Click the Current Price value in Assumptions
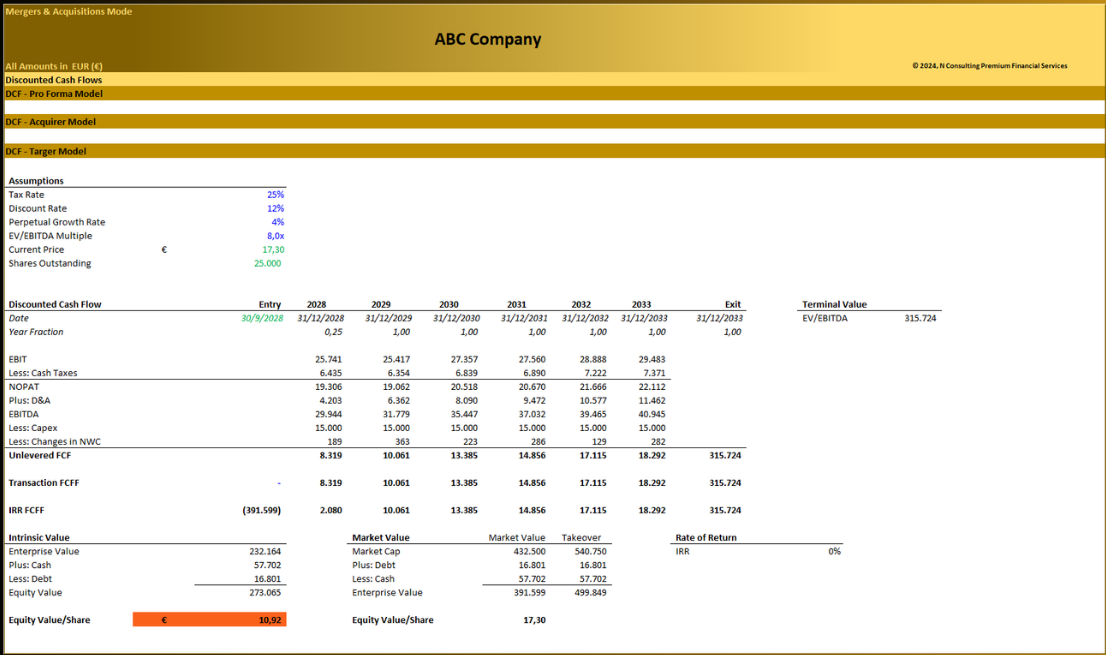This screenshot has height=655, width=1106. [x=273, y=250]
